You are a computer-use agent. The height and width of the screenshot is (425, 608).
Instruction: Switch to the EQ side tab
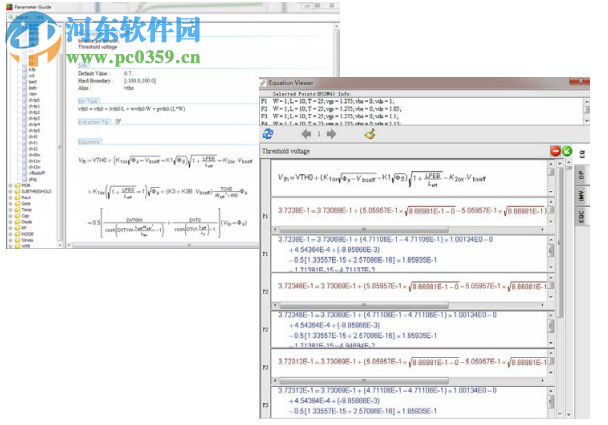[582, 154]
